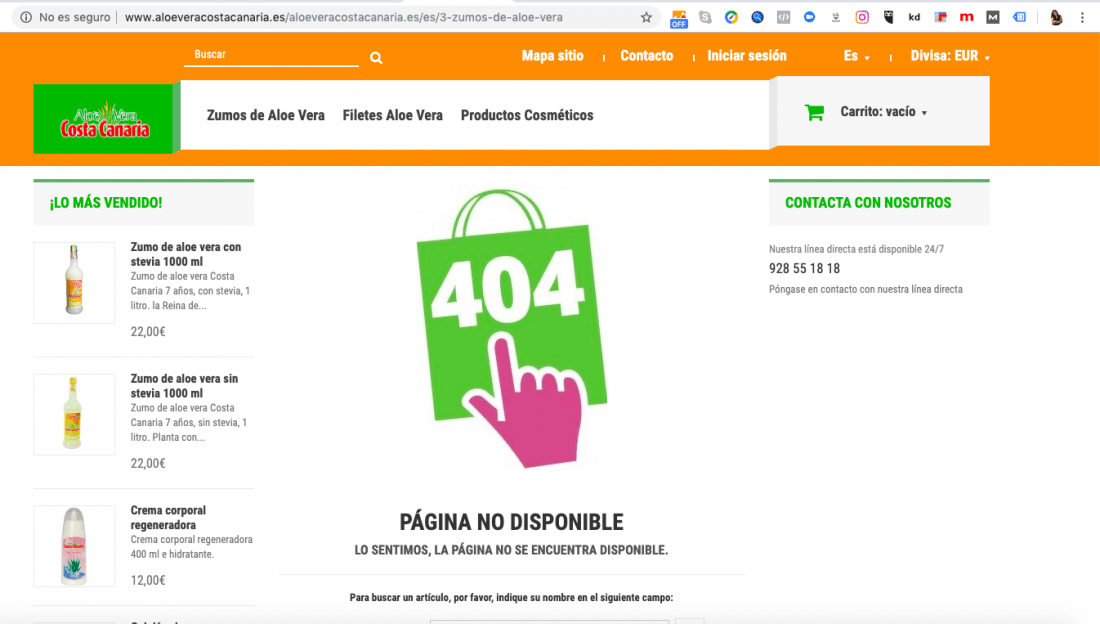Click the red flag extension icon
The width and height of the screenshot is (1100, 624).
click(x=941, y=18)
